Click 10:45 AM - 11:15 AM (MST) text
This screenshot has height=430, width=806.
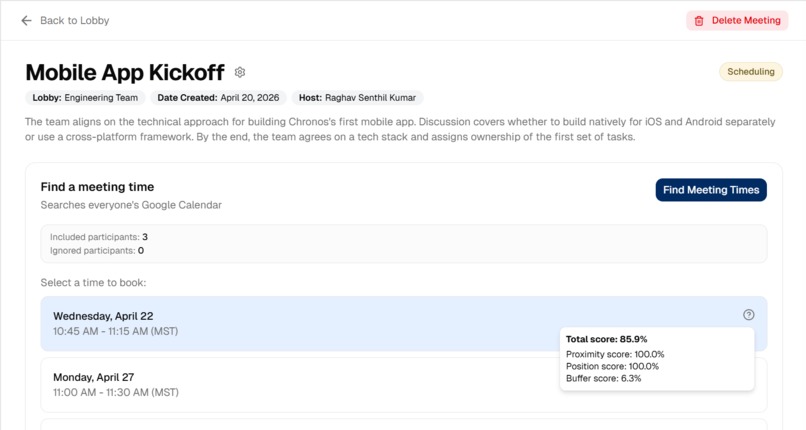coord(116,331)
